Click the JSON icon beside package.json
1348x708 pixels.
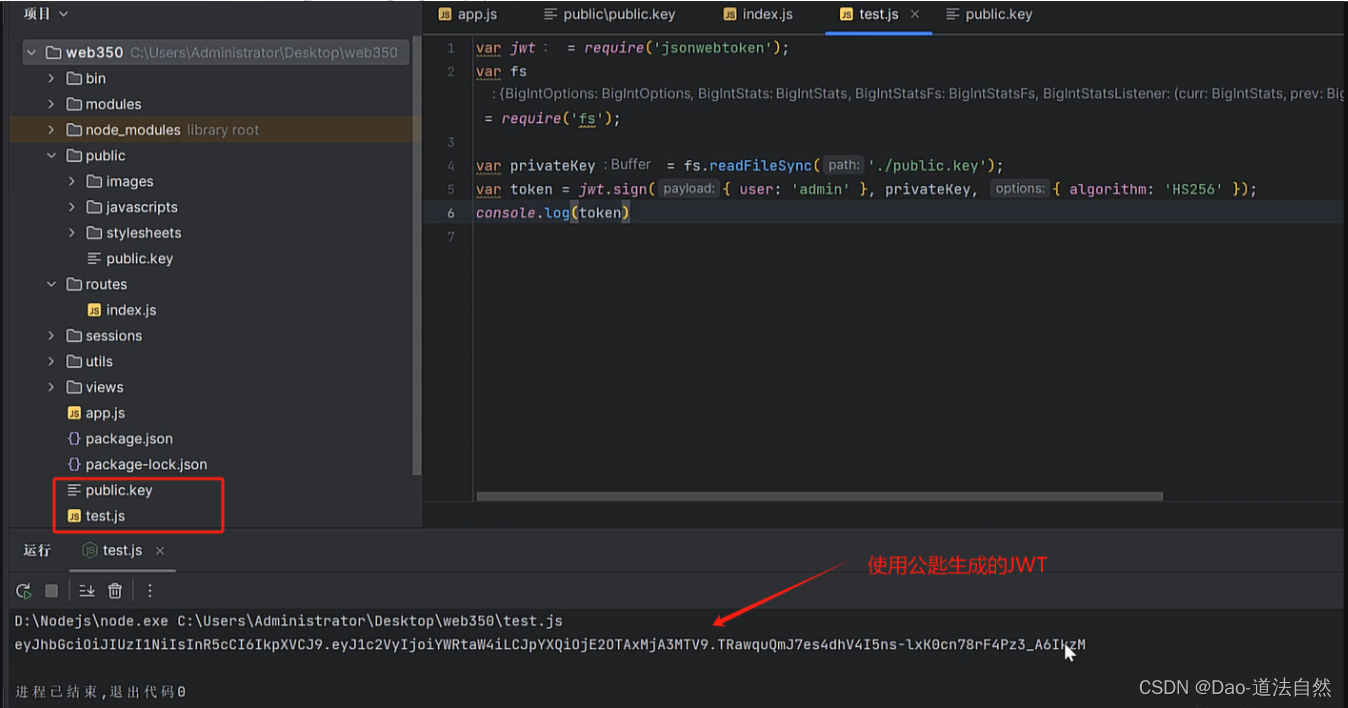74,439
